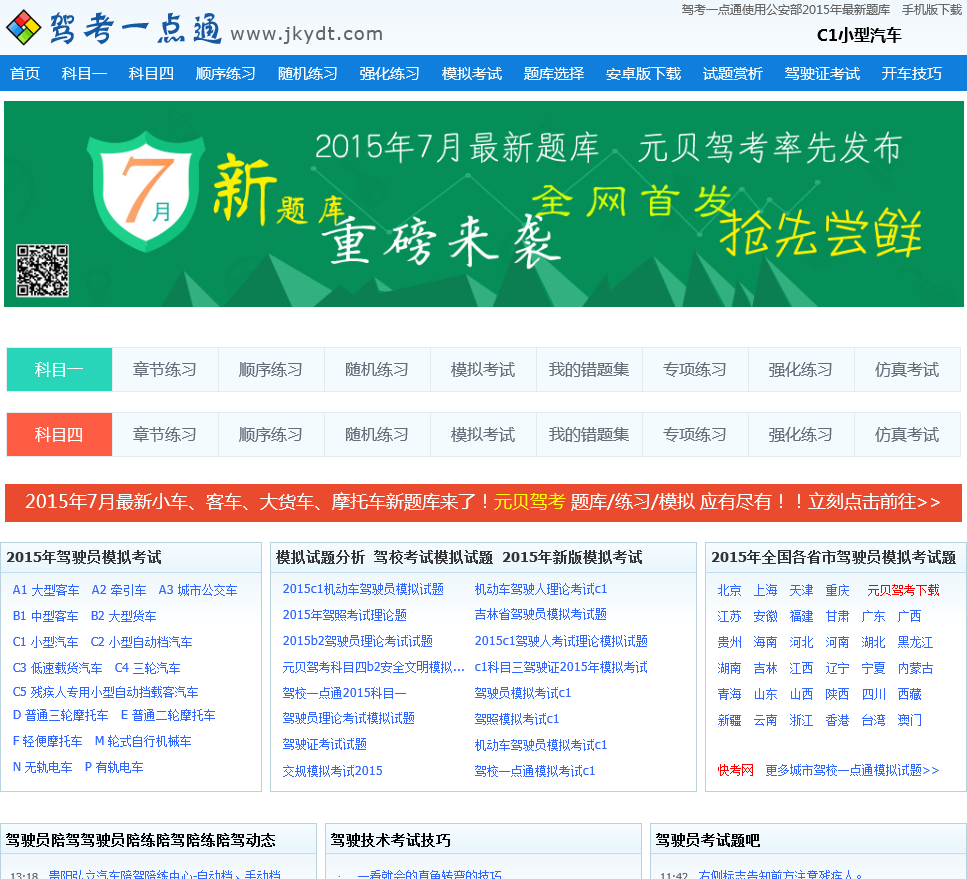The height and width of the screenshot is (879, 967).
Task: Click the 手机版下载 link at top right
Action: (932, 10)
